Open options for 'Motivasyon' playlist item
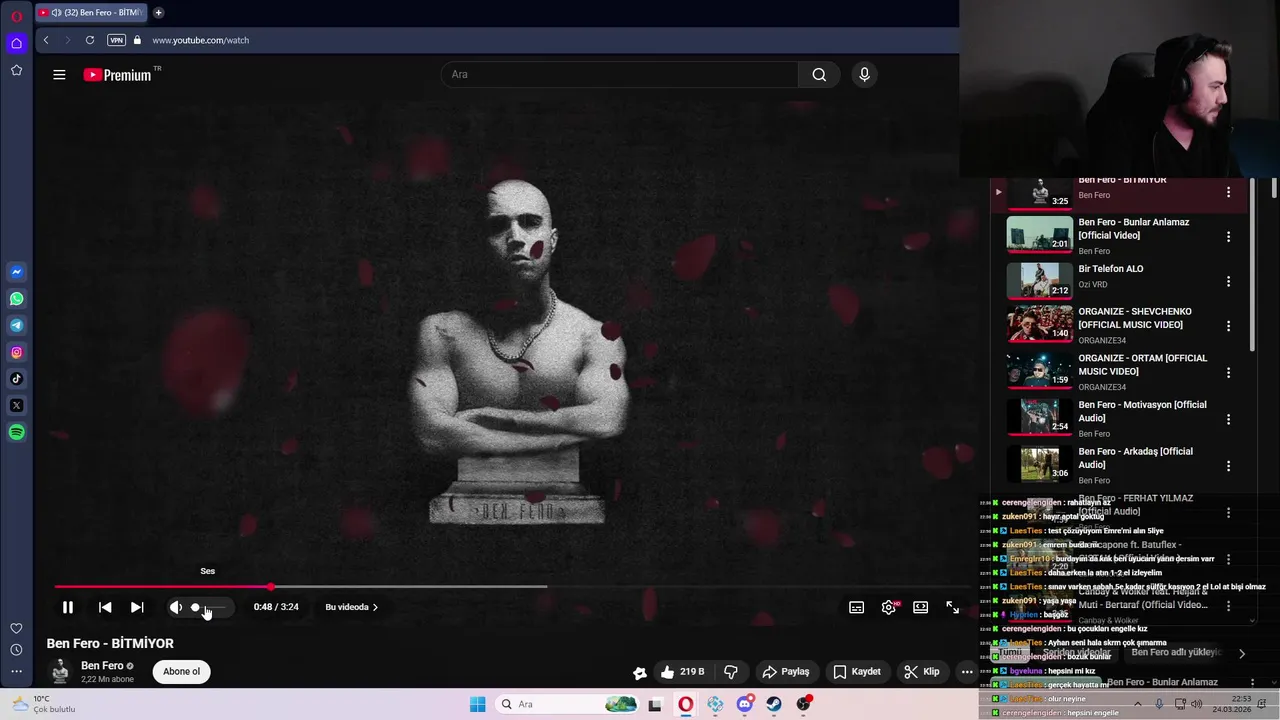 pos(1228,419)
